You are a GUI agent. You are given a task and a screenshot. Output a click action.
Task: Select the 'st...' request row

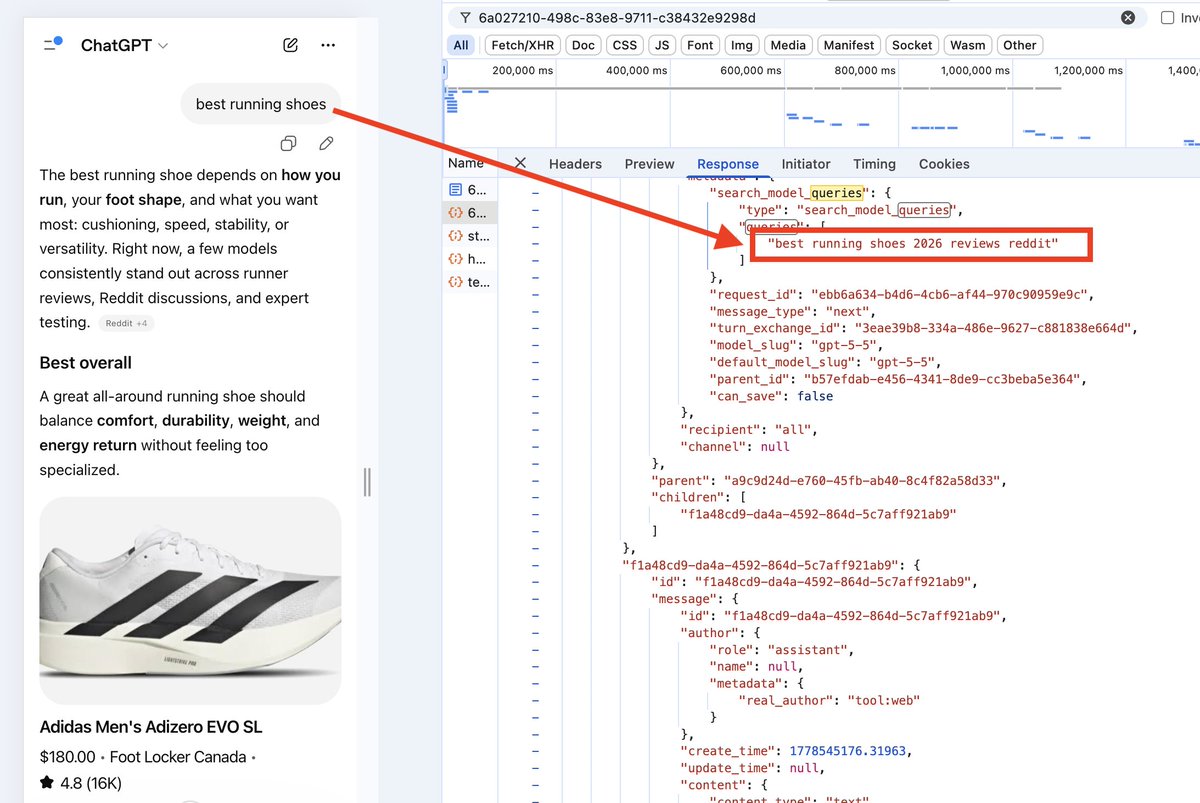470,236
